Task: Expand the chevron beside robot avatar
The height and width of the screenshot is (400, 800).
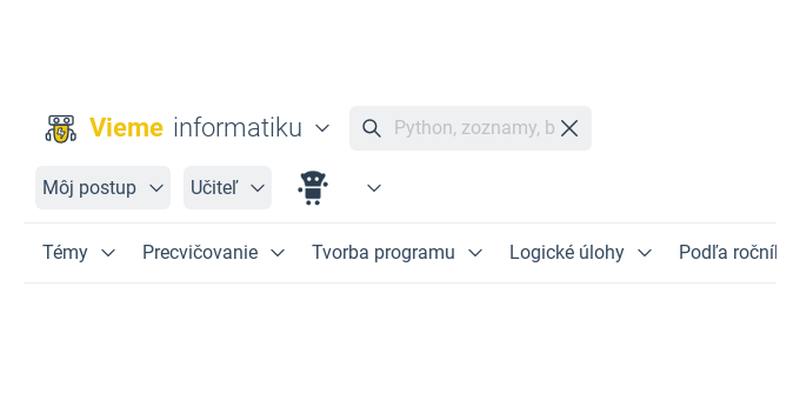Action: pos(374,188)
